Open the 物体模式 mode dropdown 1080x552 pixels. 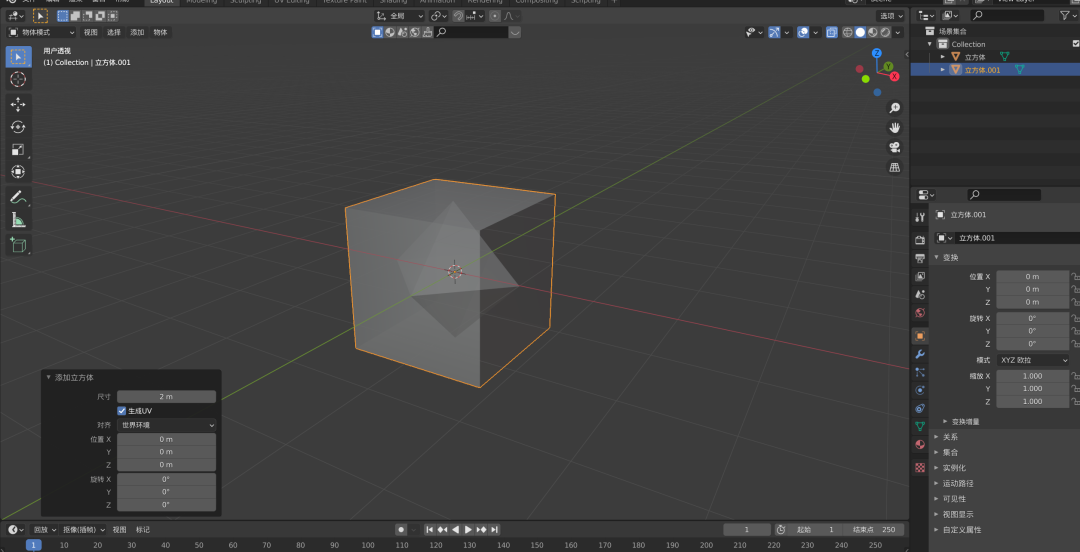[x=41, y=32]
